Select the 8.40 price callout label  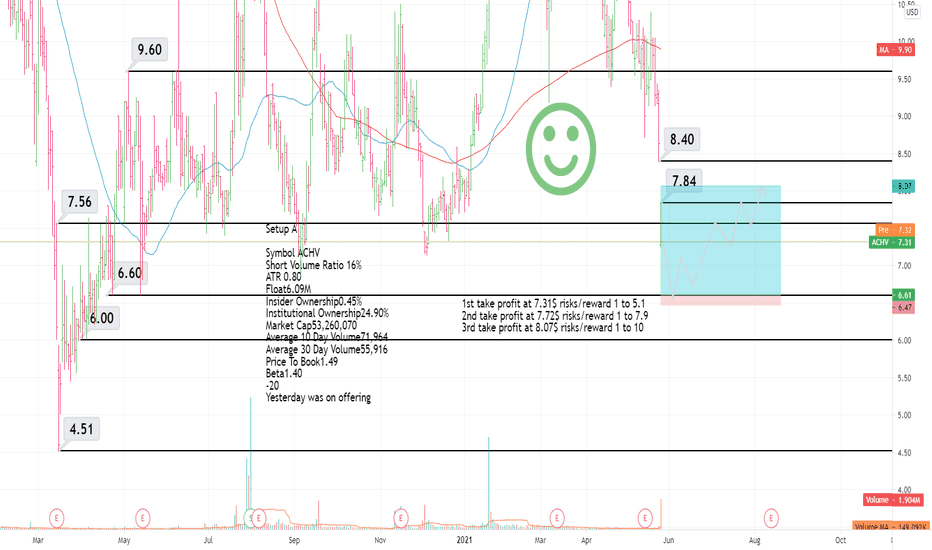click(x=682, y=139)
